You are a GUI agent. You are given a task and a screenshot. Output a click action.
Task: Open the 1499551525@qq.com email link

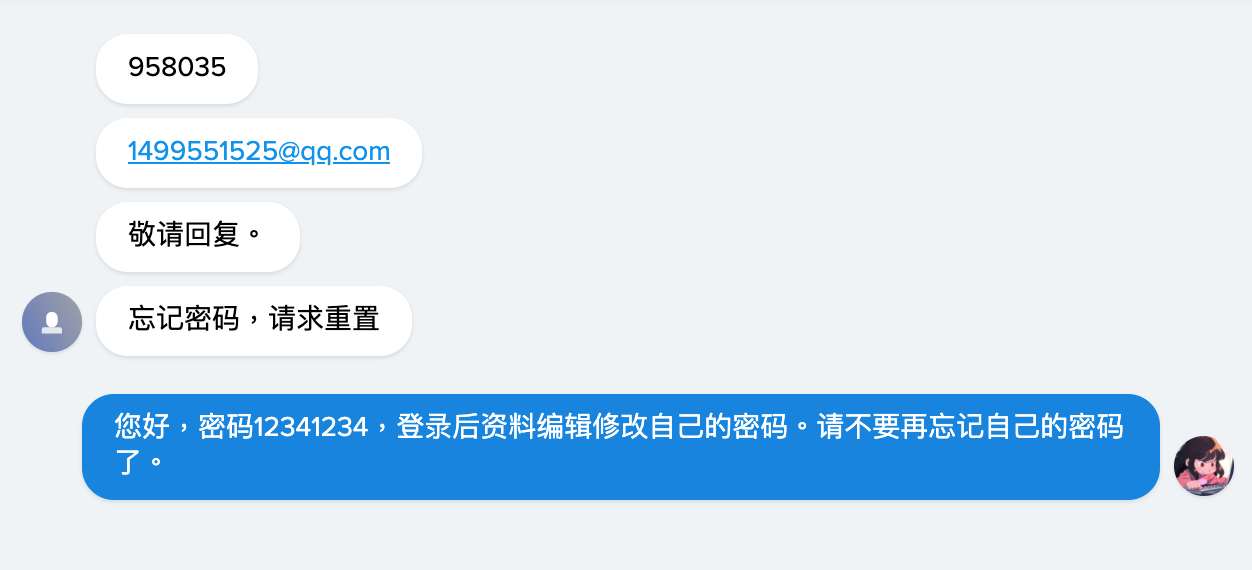tap(259, 152)
